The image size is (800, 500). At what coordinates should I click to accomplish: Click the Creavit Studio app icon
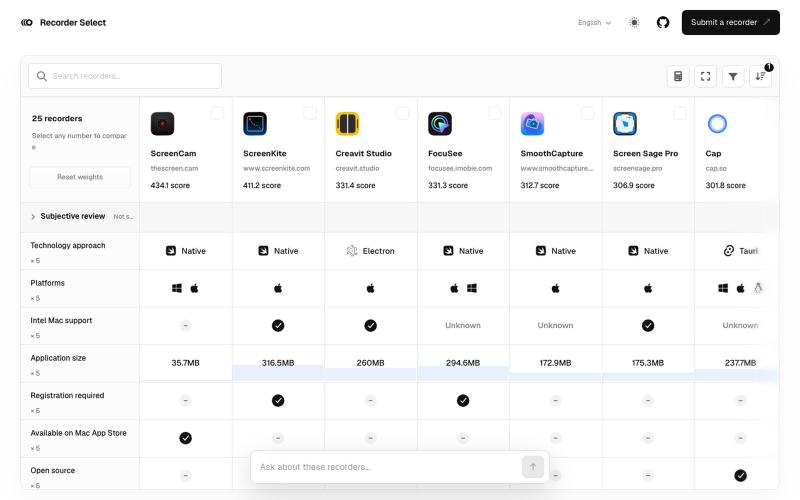pyautogui.click(x=347, y=124)
